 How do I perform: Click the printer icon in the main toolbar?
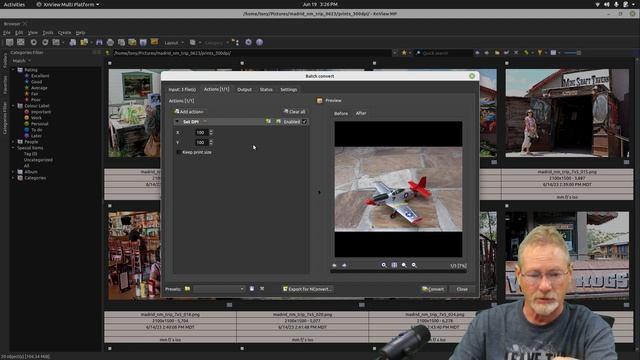(x=110, y=42)
